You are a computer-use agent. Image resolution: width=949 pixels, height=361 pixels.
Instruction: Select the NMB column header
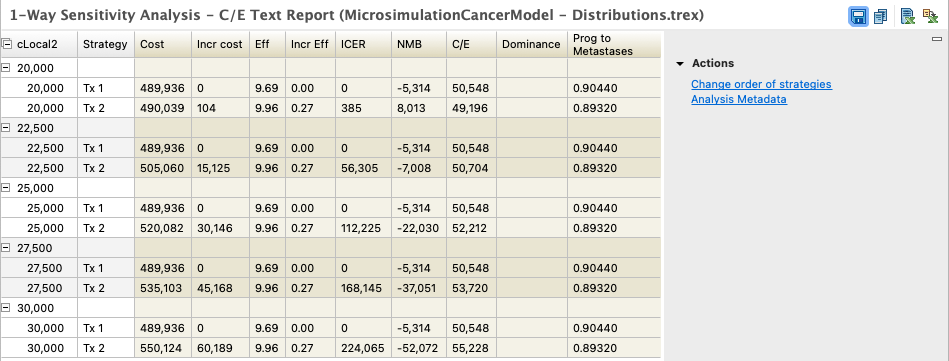pyautogui.click(x=419, y=44)
